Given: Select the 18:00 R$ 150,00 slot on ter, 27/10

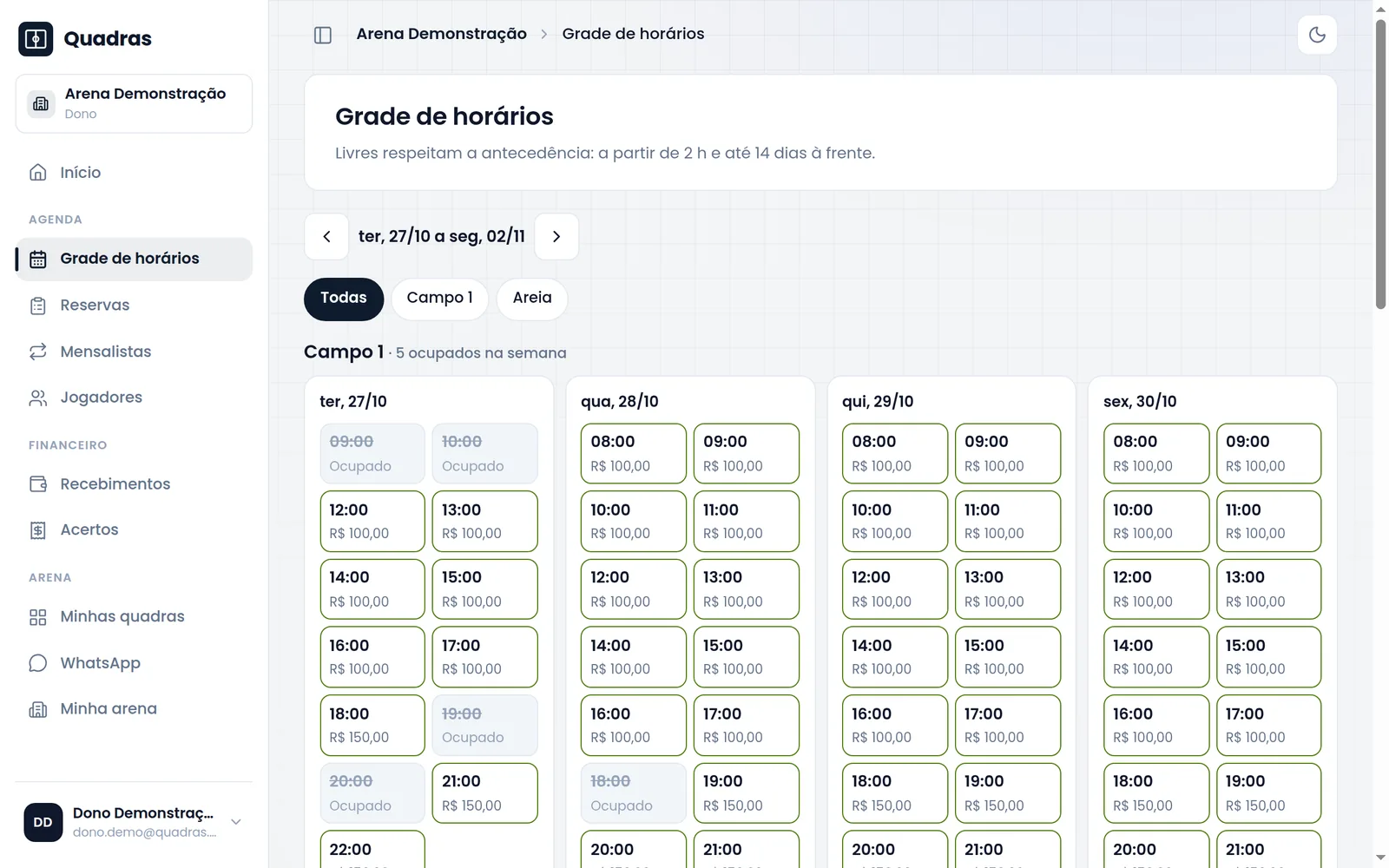Looking at the screenshot, I should [372, 725].
